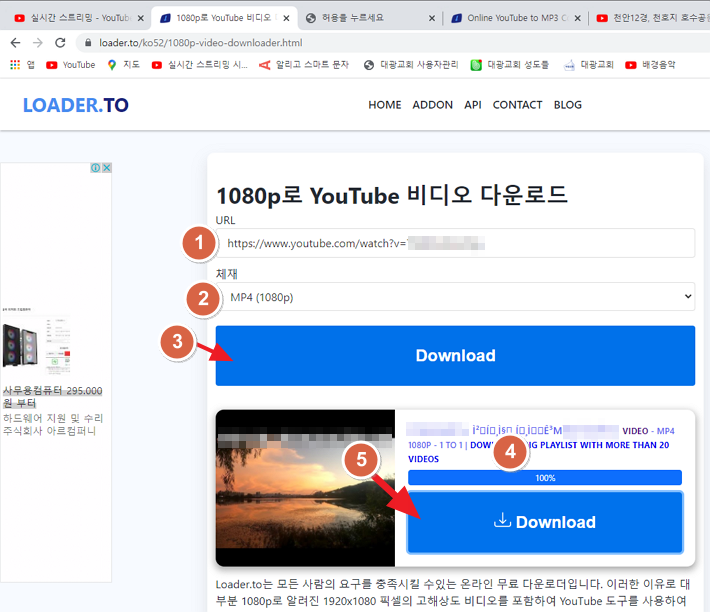
Task: Open the 배경음악 bookmark
Action: coord(650,65)
